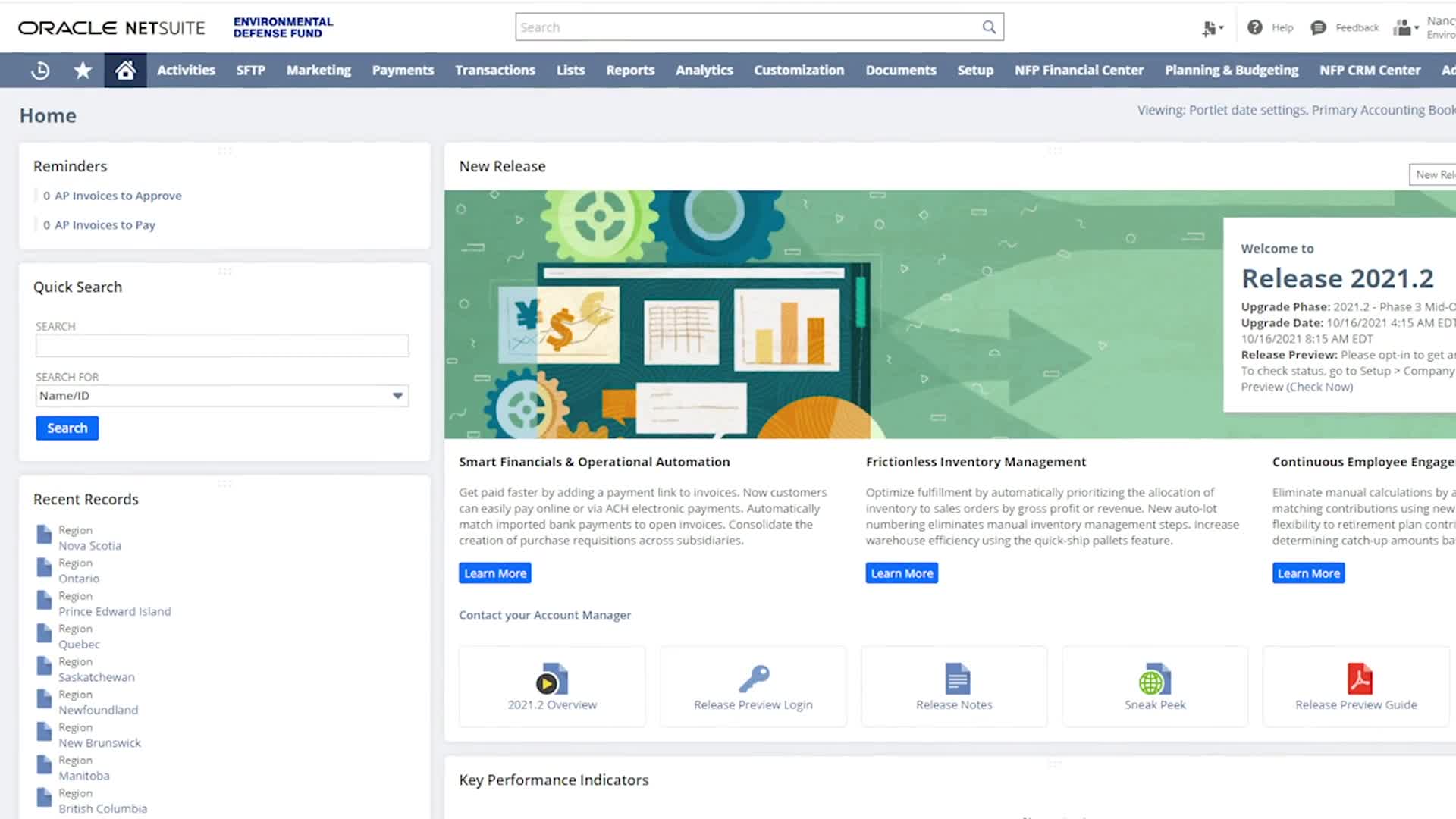Select the Transactions menu item
Image resolution: width=1456 pixels, height=819 pixels.
coord(495,70)
